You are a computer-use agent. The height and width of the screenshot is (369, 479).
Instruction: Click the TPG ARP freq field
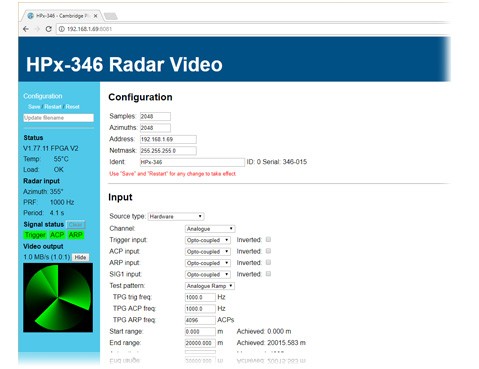200,320
